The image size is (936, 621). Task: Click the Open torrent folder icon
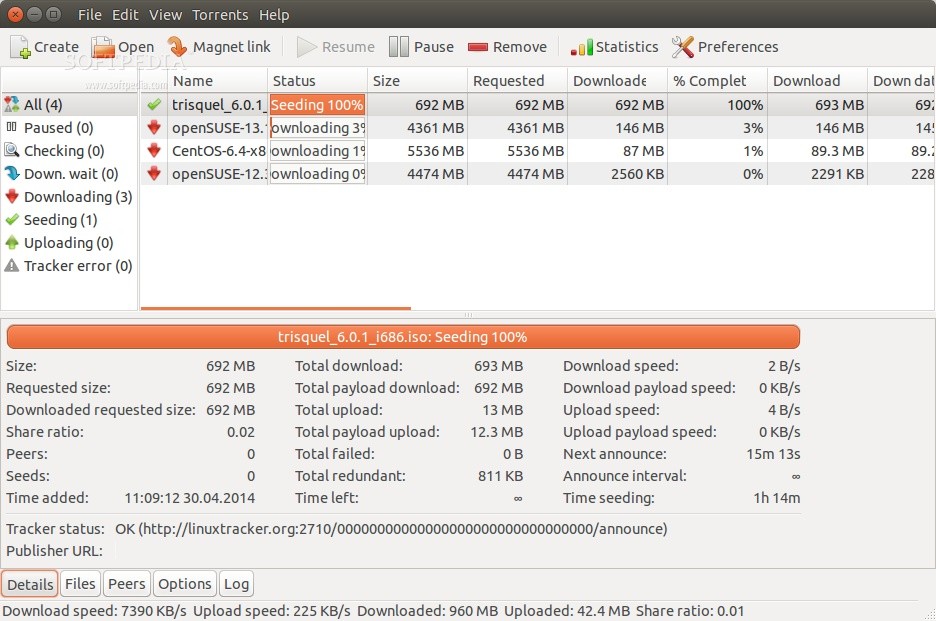point(103,47)
